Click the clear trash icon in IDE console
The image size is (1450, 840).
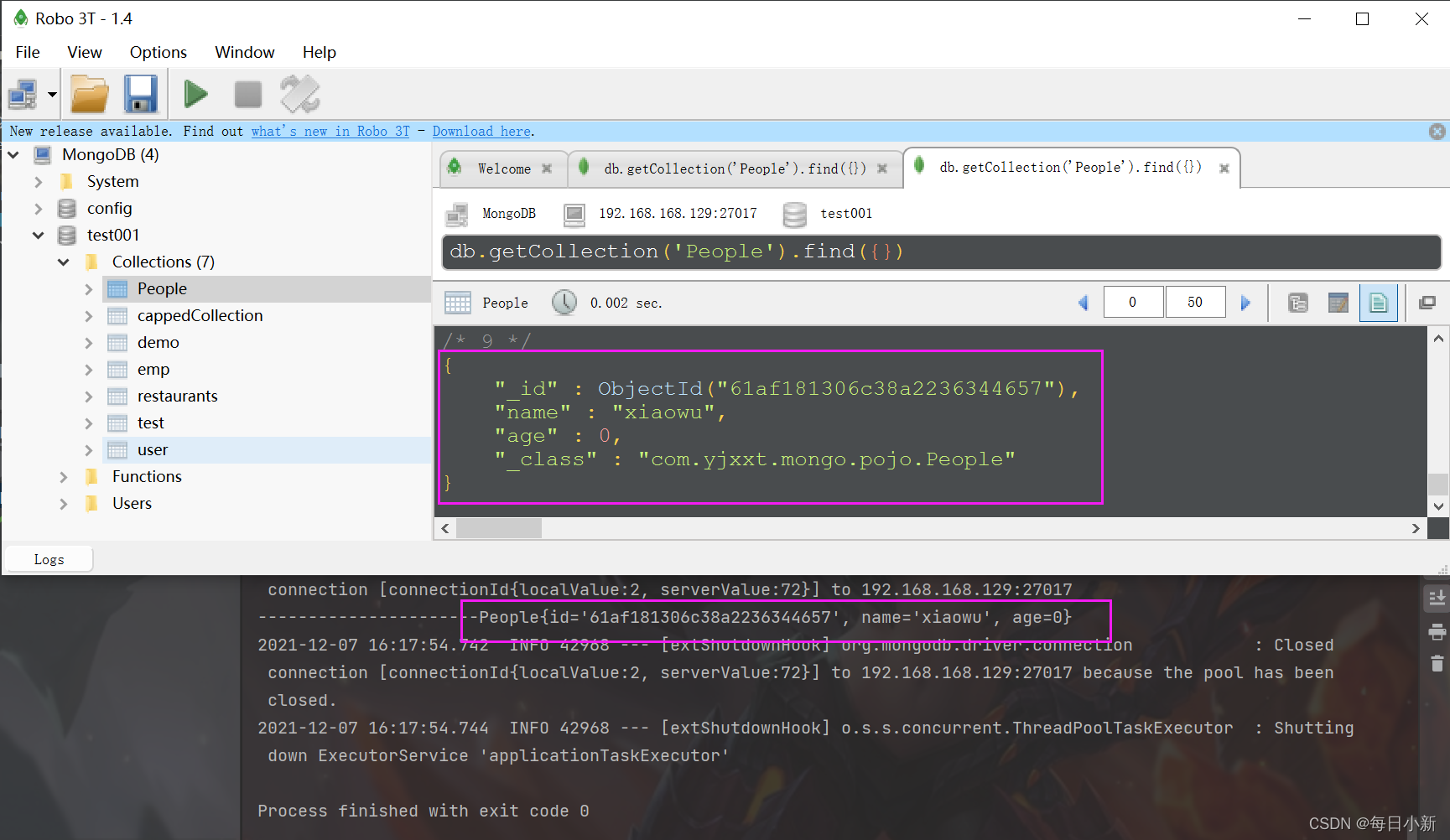click(1437, 663)
